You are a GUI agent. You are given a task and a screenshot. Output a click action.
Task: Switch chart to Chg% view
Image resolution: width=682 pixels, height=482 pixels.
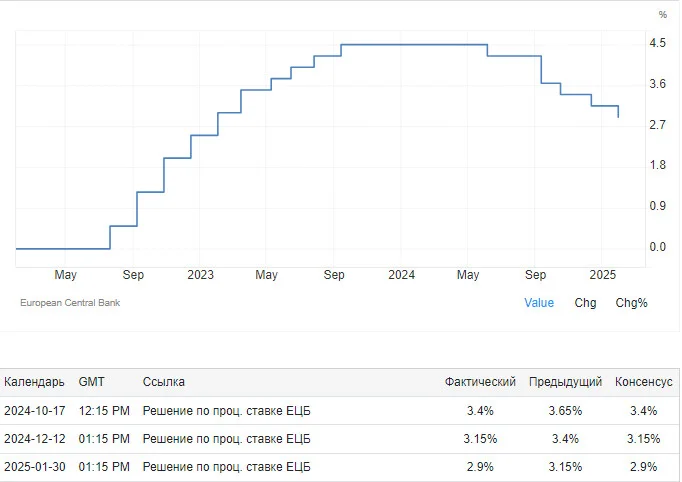pyautogui.click(x=631, y=303)
